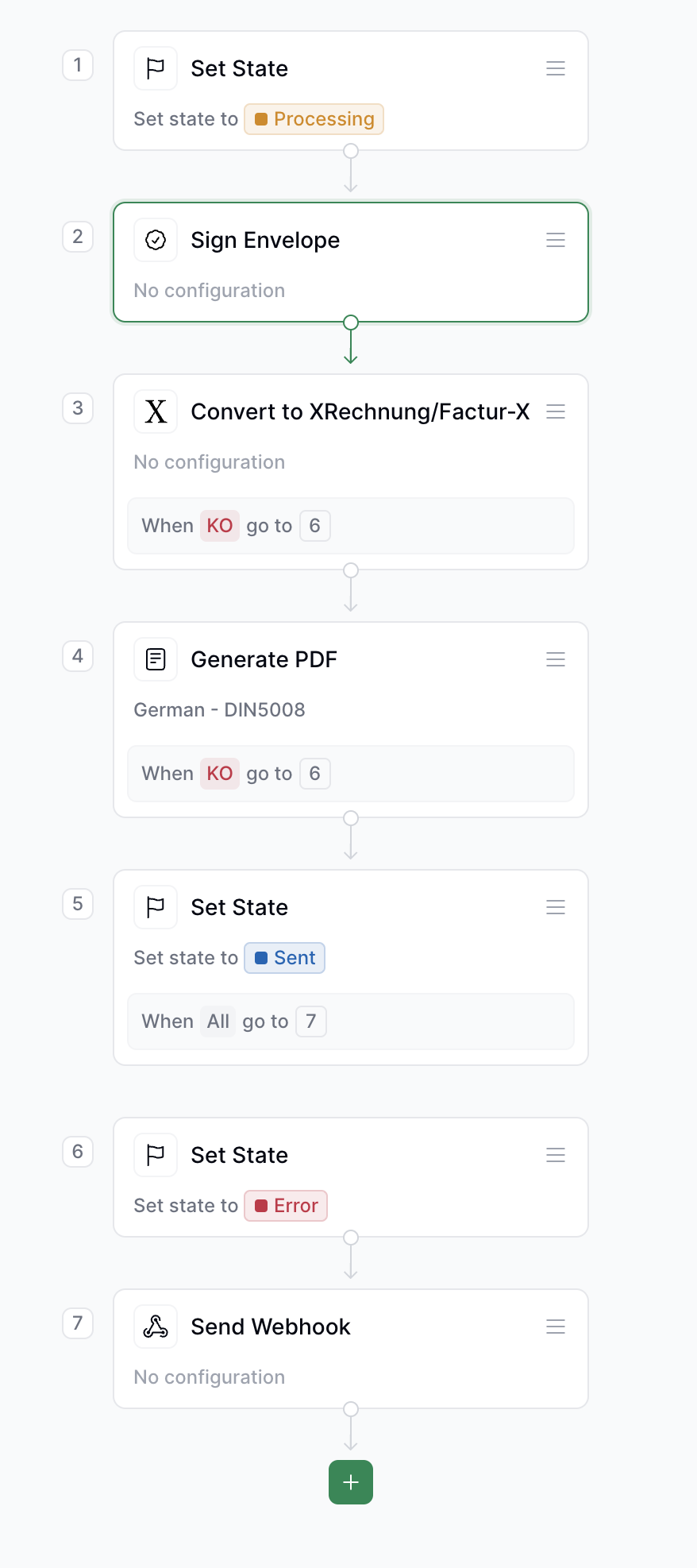Select the checkmark icon on Sign Envelope
The width and height of the screenshot is (697, 1568).
155,240
